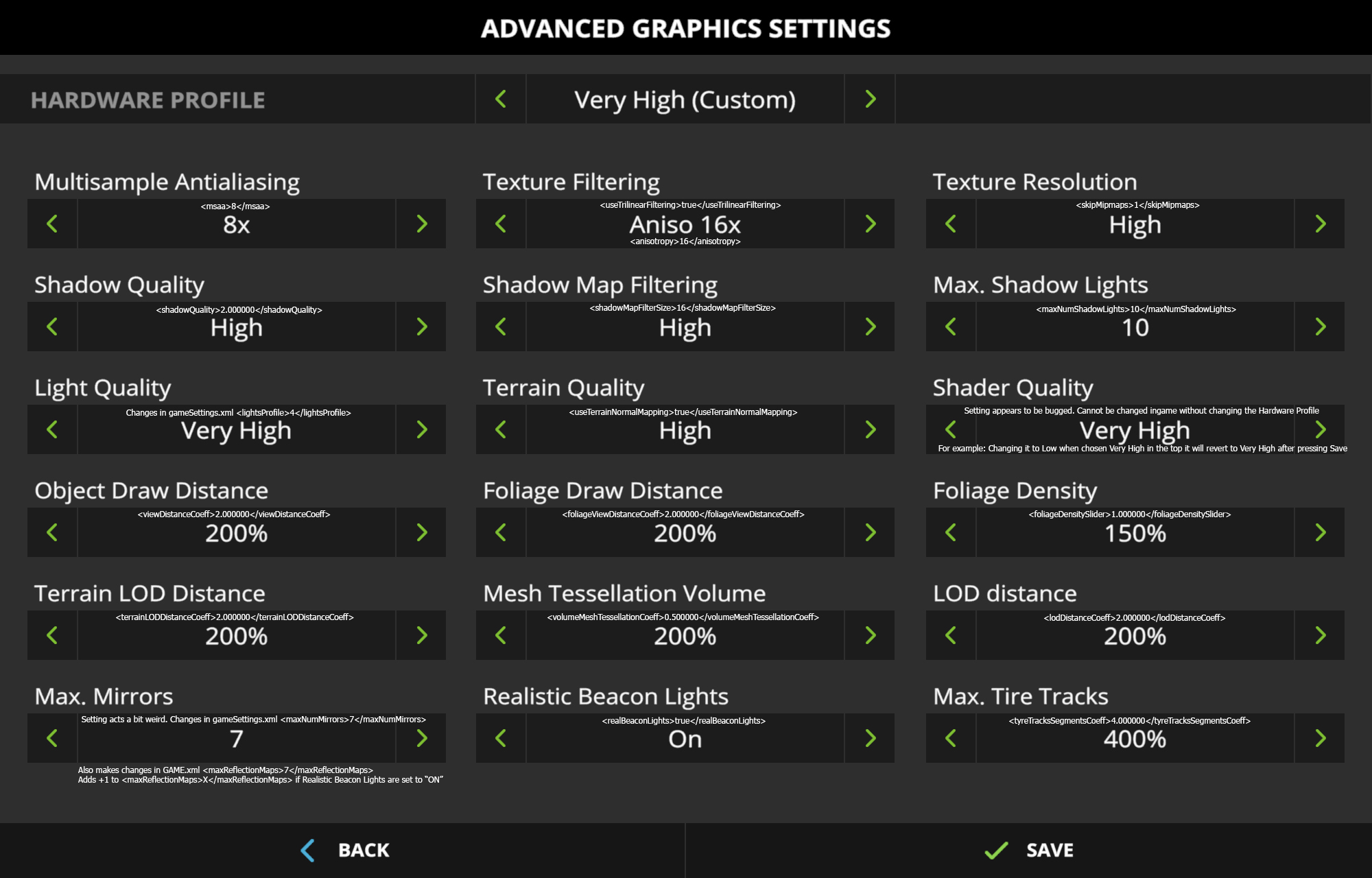The width and height of the screenshot is (1372, 878).
Task: Increase Object Draw Distance with right arrow
Action: click(421, 532)
